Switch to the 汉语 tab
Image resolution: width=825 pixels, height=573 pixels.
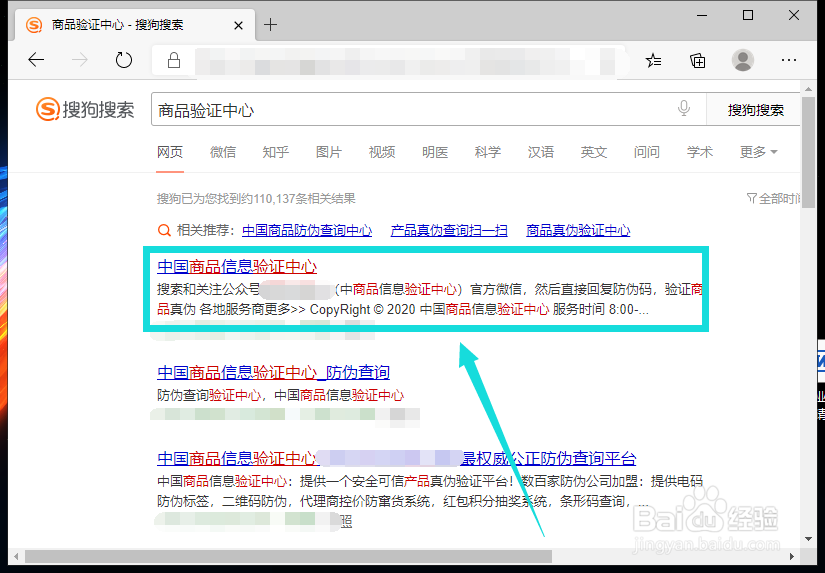(x=541, y=152)
